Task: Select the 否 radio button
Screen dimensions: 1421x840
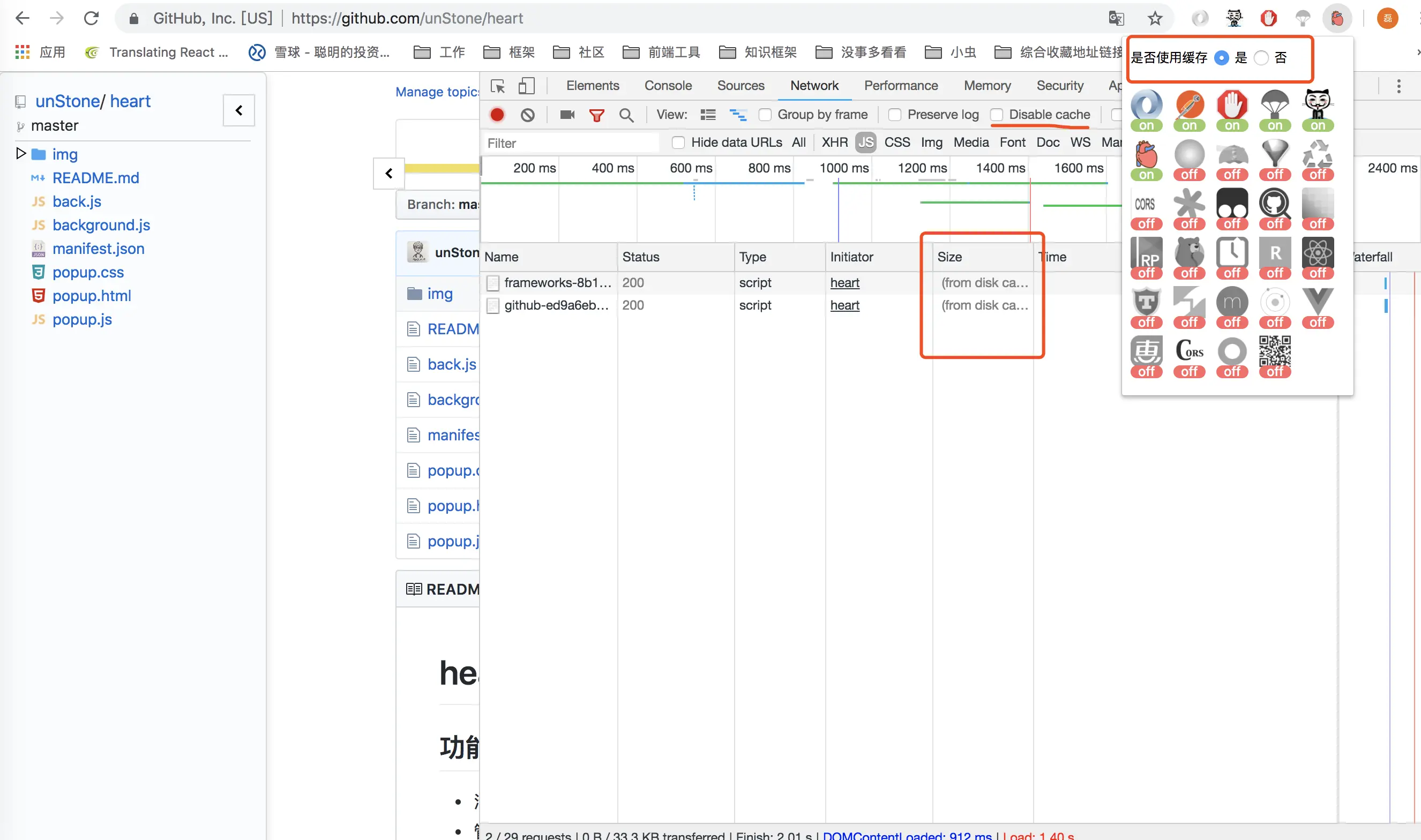Action: pos(1261,58)
